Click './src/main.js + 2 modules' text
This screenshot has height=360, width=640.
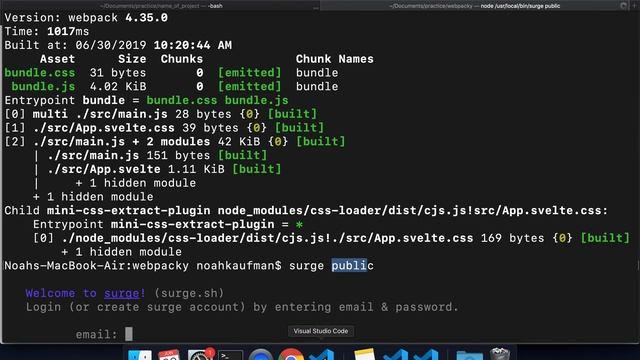(121, 142)
